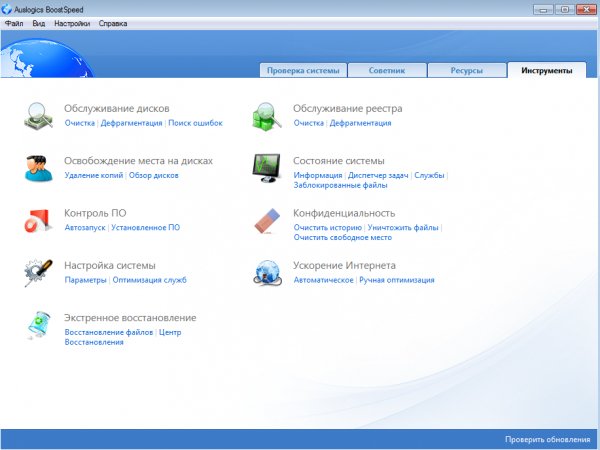This screenshot has width=600, height=450.
Task: Click the Emergency Recovery recycle bin icon
Action: click(38, 325)
